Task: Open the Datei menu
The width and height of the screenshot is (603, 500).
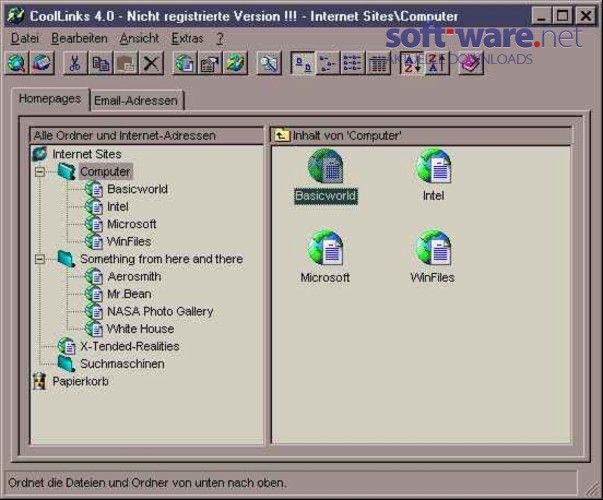Action: coord(25,38)
